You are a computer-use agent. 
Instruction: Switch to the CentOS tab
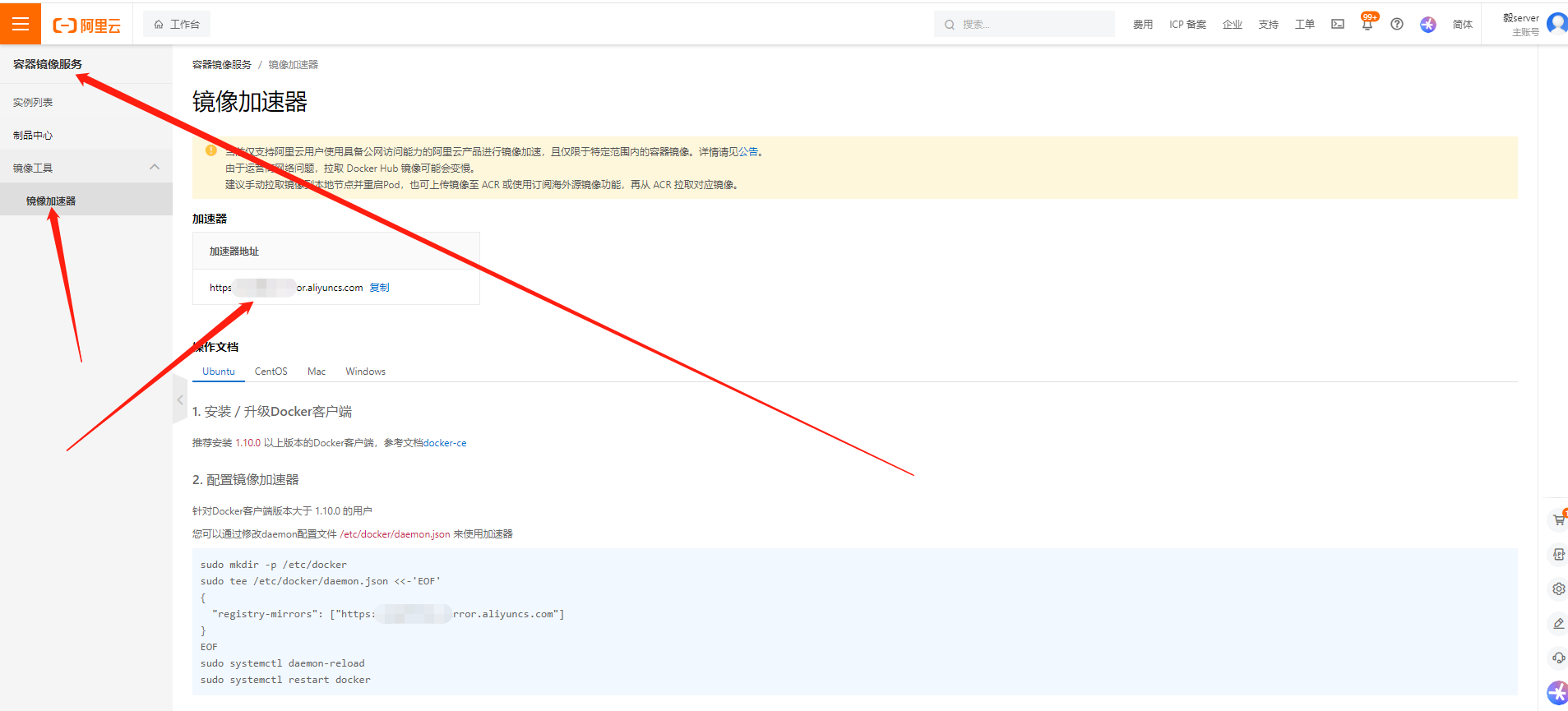coord(271,372)
